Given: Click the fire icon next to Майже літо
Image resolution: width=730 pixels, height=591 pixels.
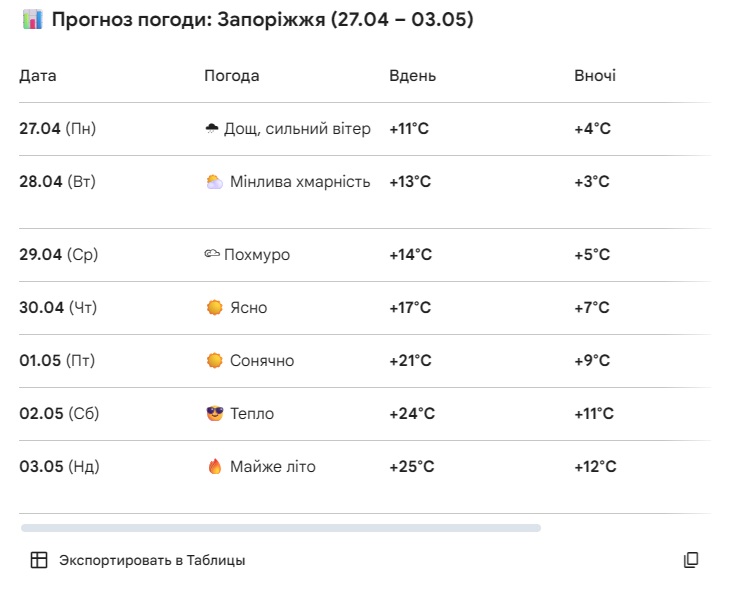Looking at the screenshot, I should click(214, 467).
